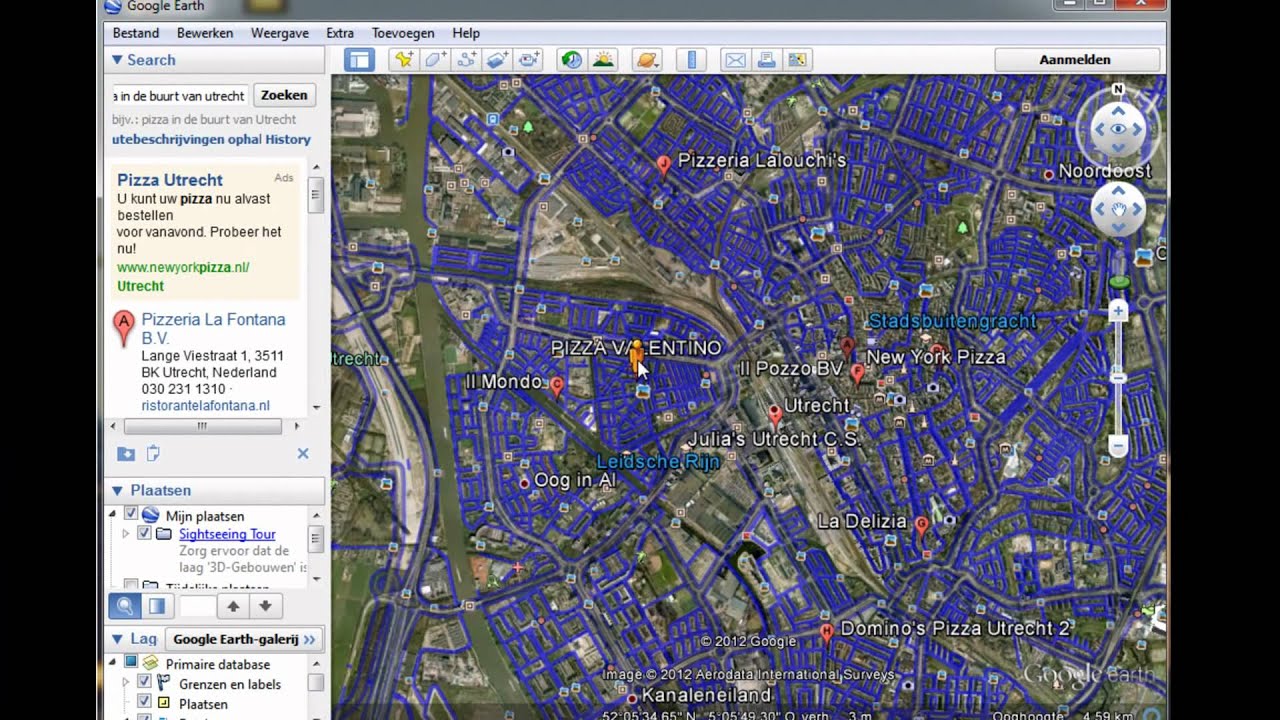Click the hand move joystick on map
The width and height of the screenshot is (1280, 720).
coord(1118,209)
